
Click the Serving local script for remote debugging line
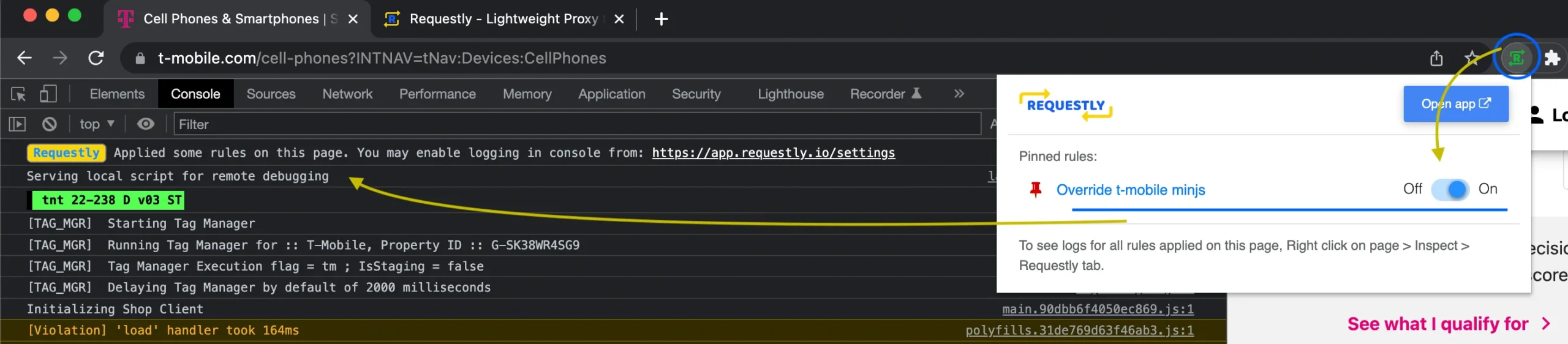[178, 176]
